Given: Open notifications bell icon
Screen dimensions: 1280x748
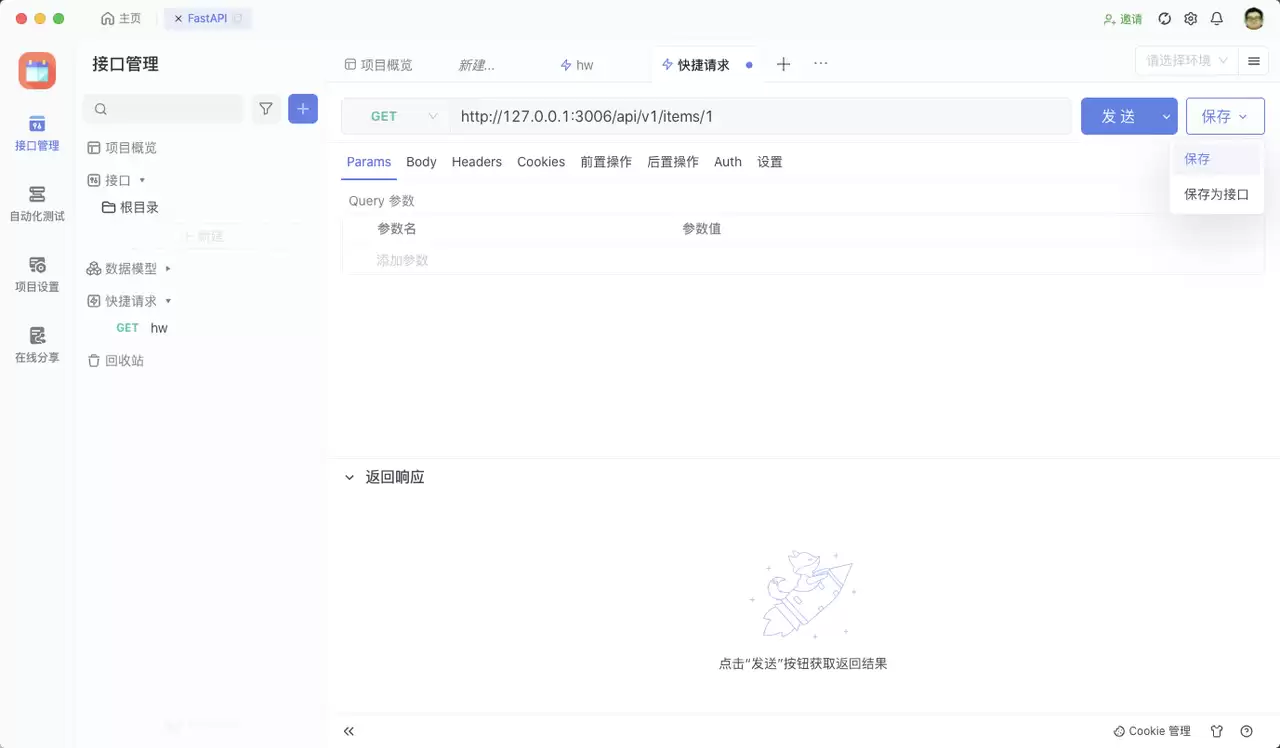Looking at the screenshot, I should [1217, 19].
